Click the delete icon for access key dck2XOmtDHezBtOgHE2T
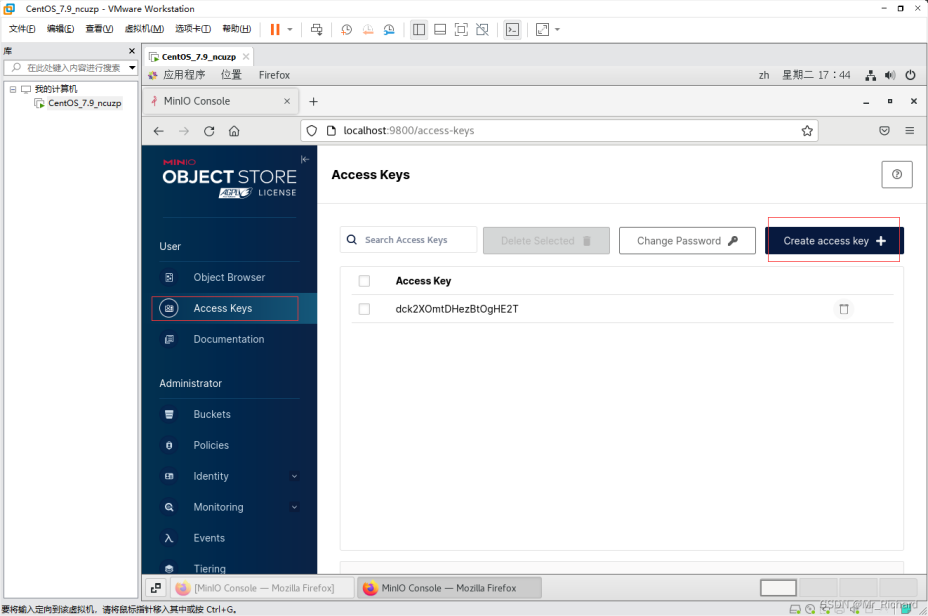The image size is (928, 616). click(x=843, y=309)
